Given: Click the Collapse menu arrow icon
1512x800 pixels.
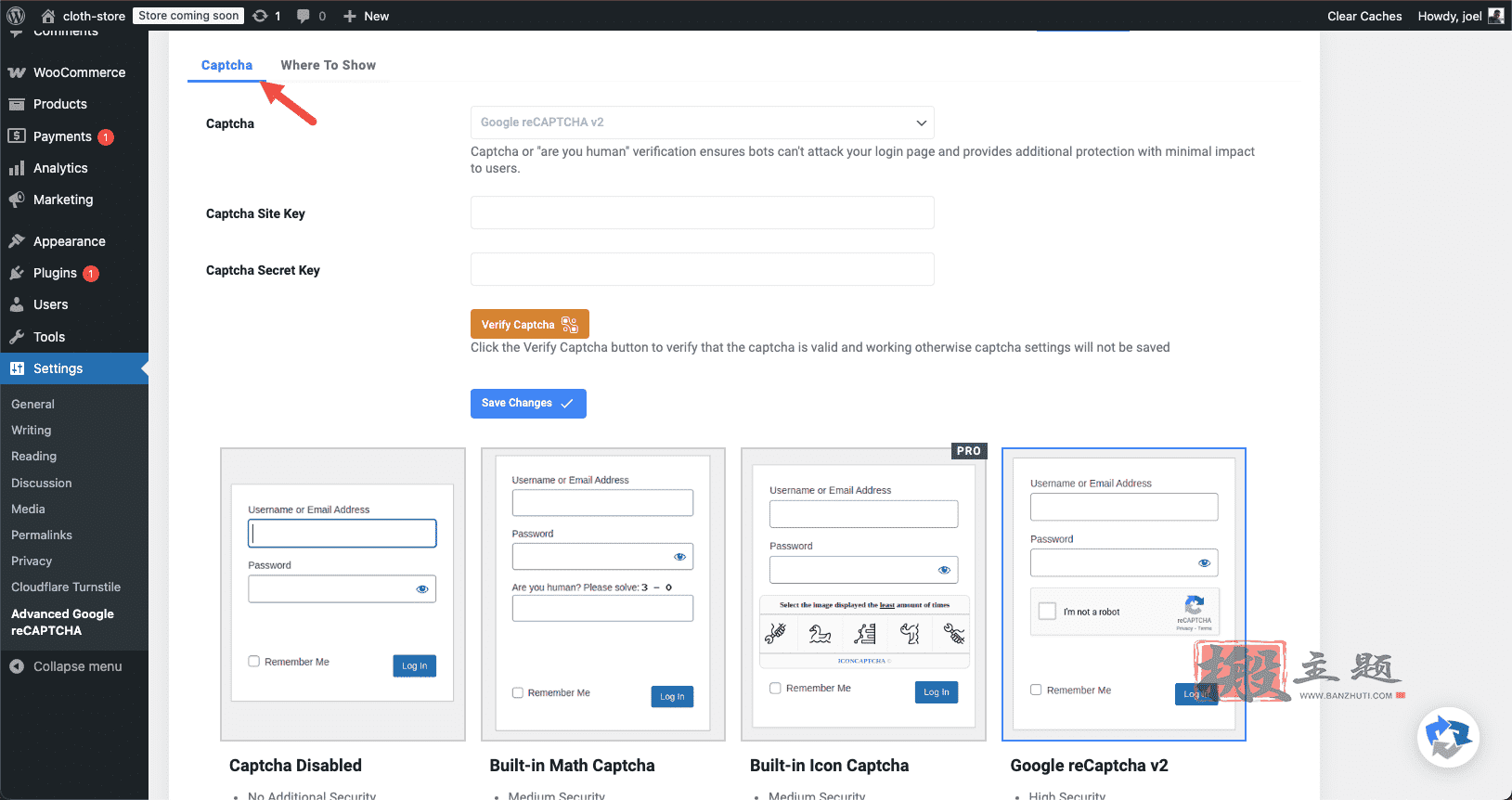Looking at the screenshot, I should tap(17, 666).
